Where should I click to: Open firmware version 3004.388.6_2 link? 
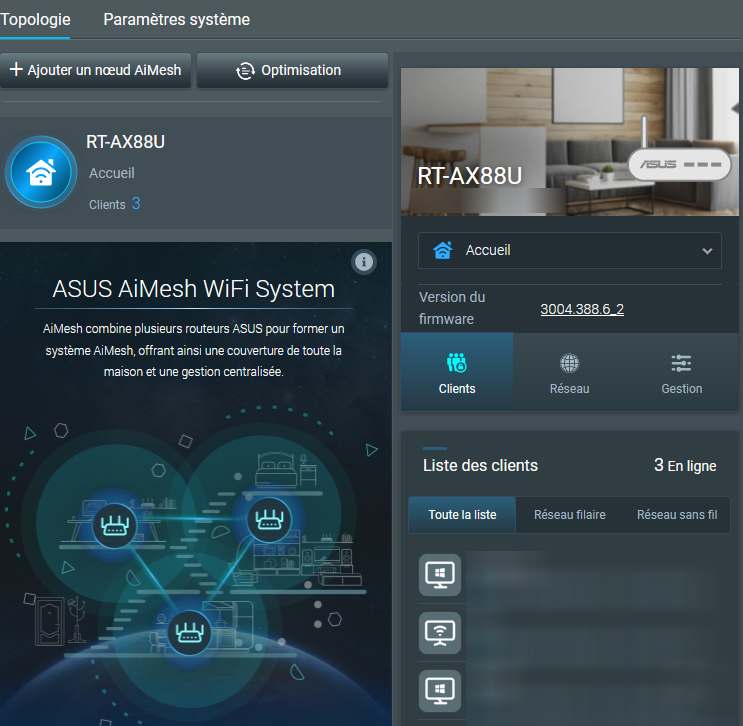pos(582,309)
